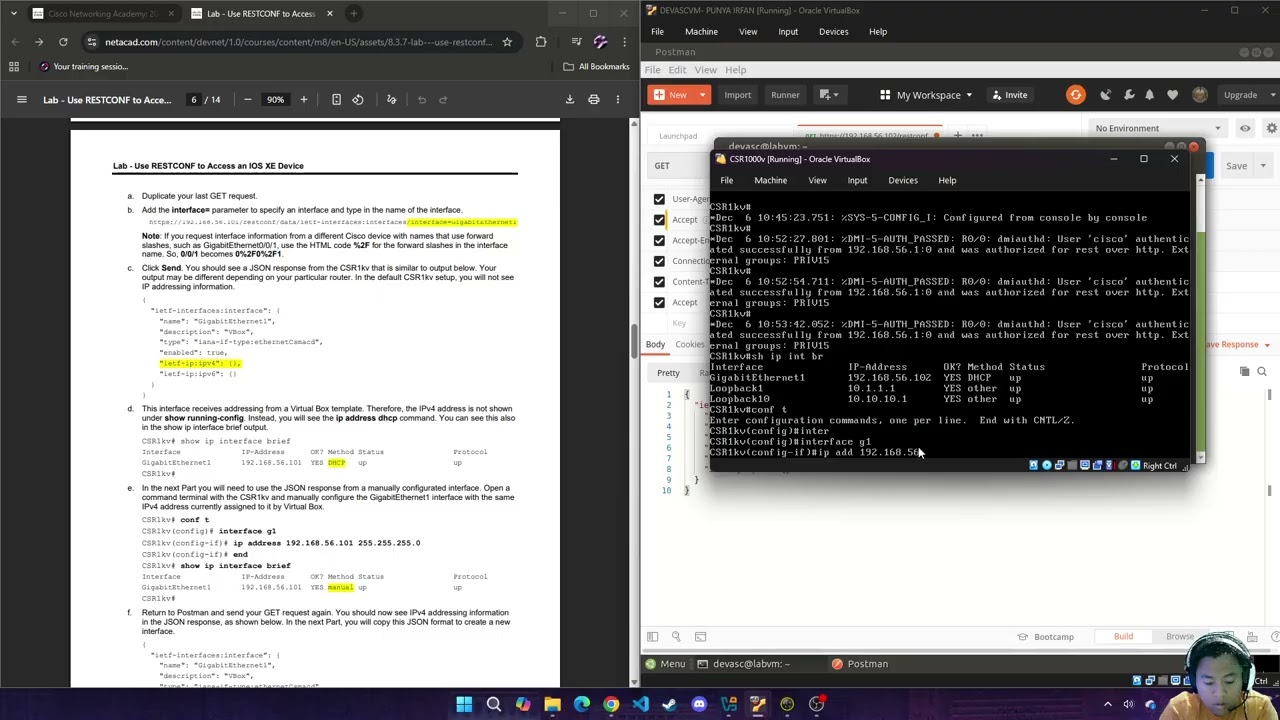Open Discord from taskbar
The width and height of the screenshot is (1280, 720).
[699, 704]
